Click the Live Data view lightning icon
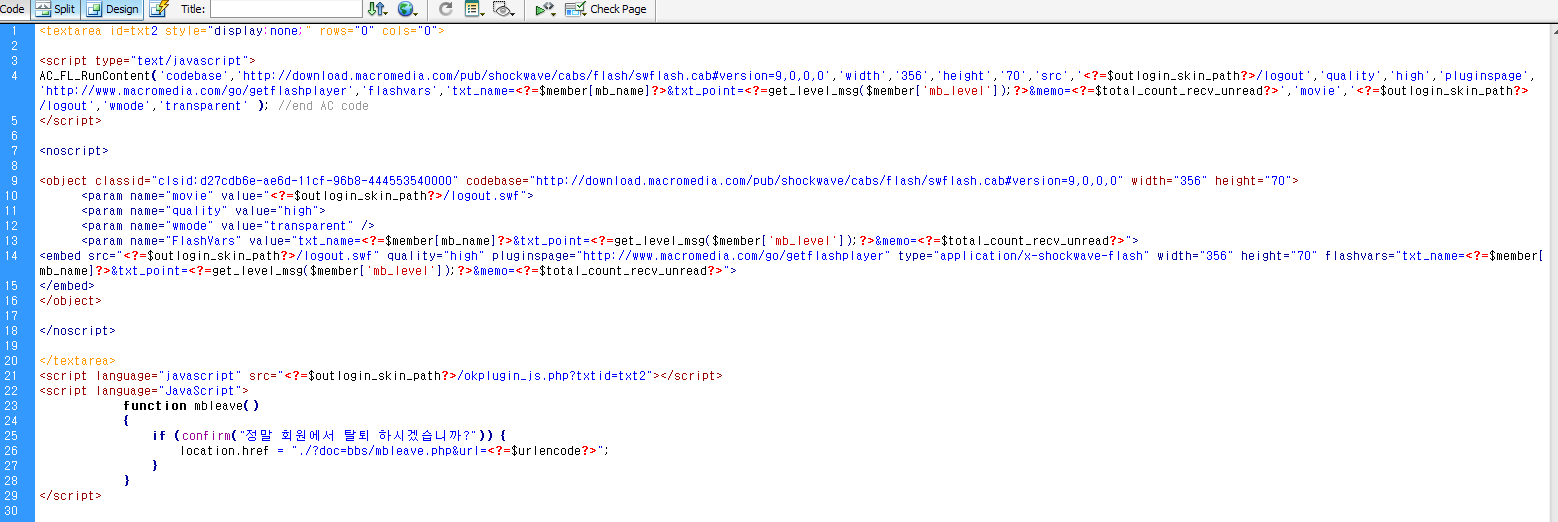 pyautogui.click(x=158, y=9)
